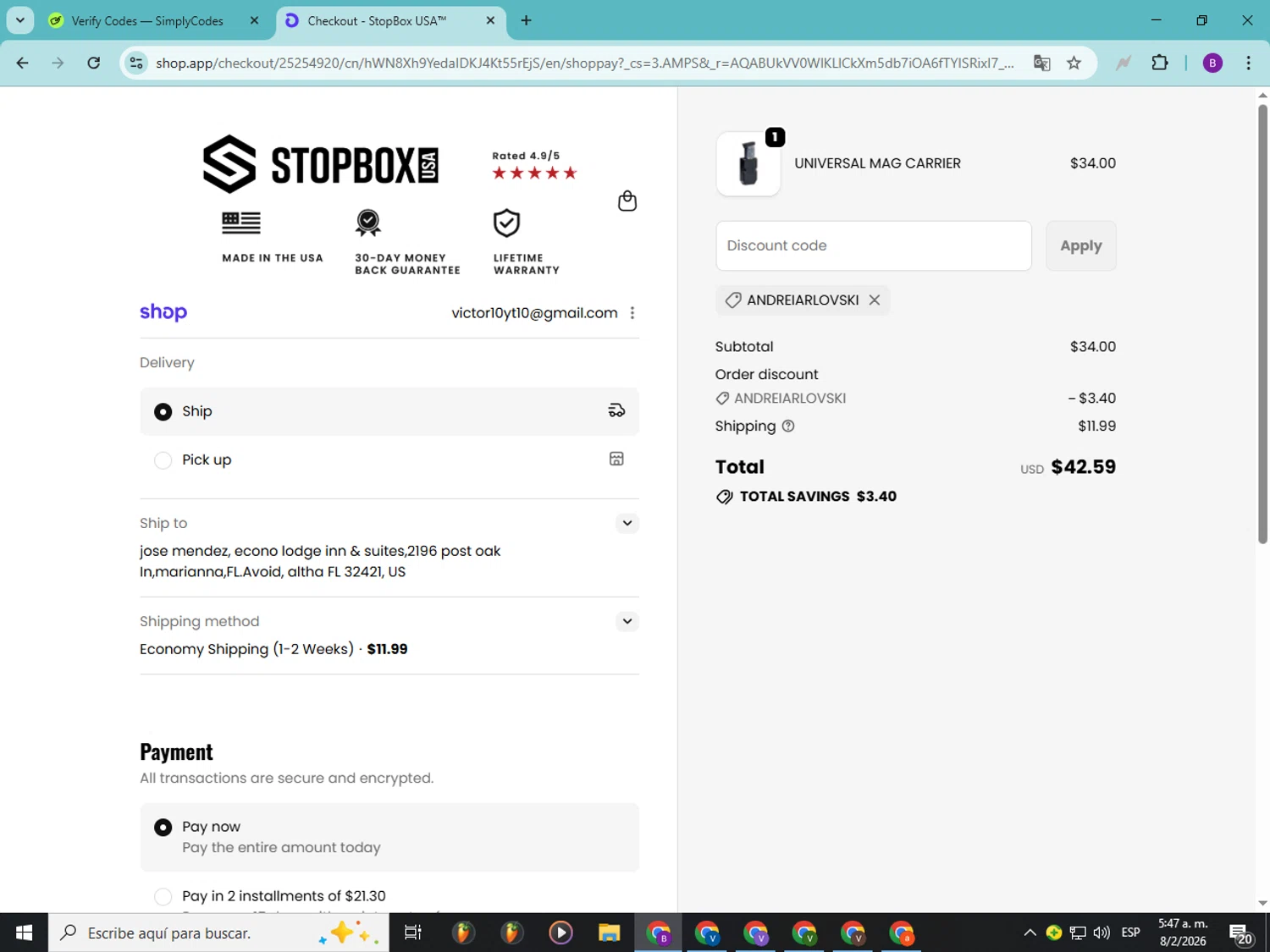Expand the Ship to address section
The image size is (1270, 952).
tap(627, 523)
